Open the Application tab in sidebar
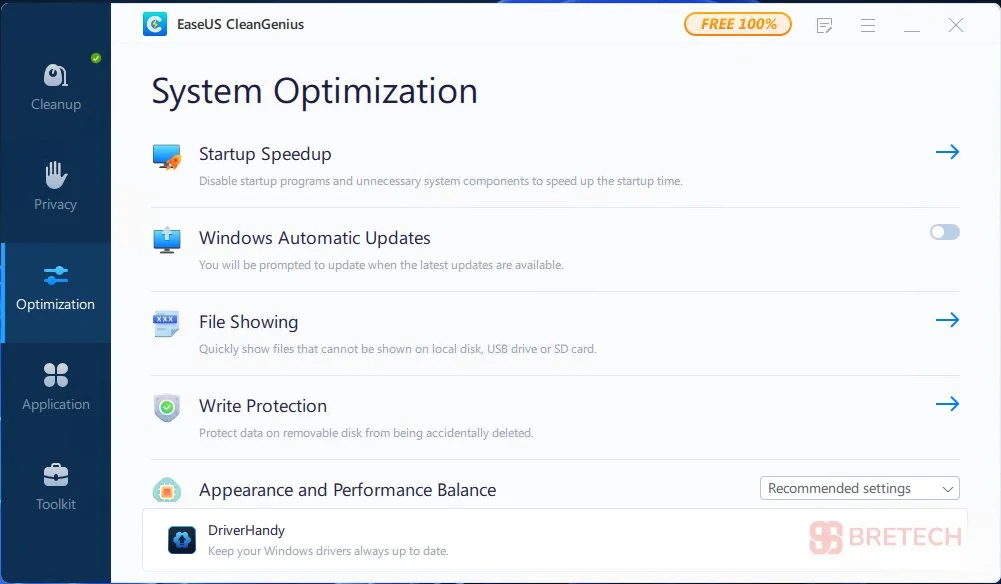 (56, 387)
